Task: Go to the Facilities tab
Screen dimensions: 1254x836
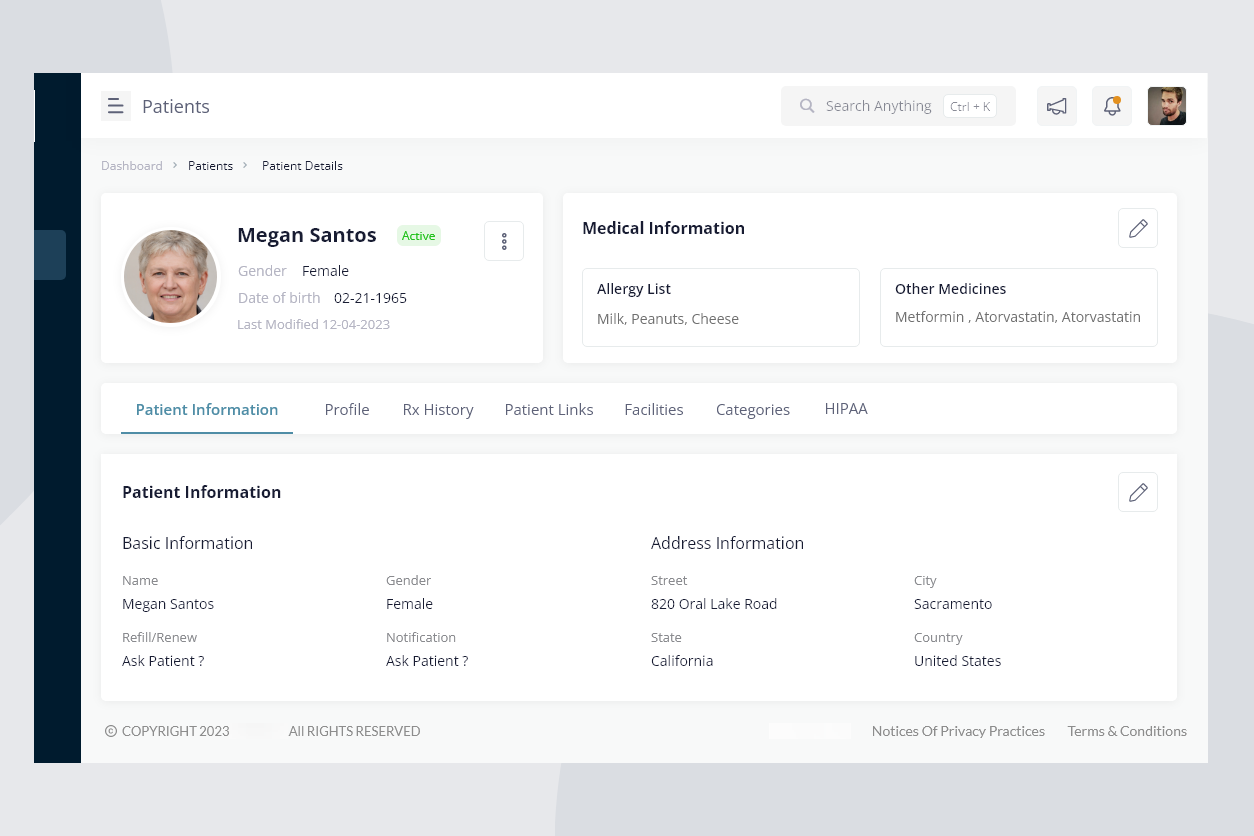Action: pos(654,409)
